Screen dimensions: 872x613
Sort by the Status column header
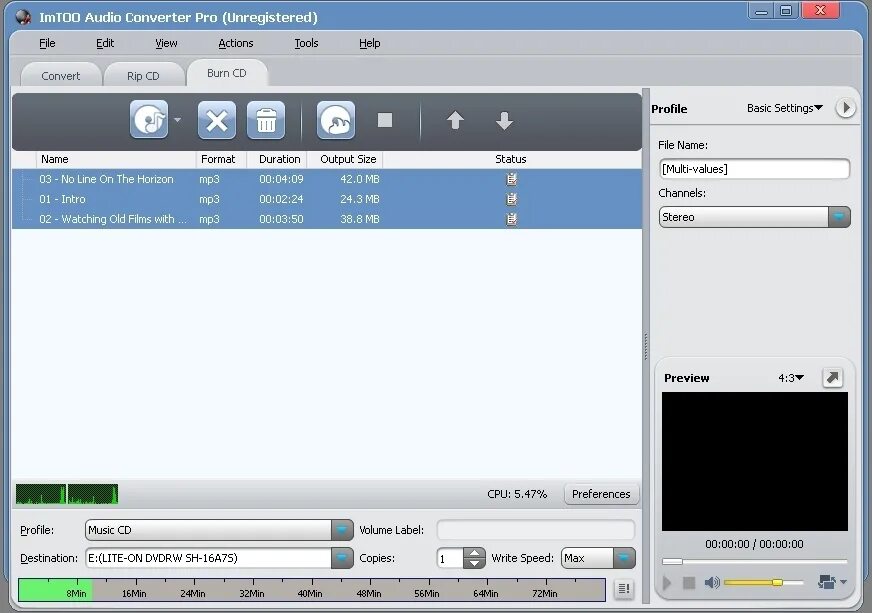pos(512,159)
